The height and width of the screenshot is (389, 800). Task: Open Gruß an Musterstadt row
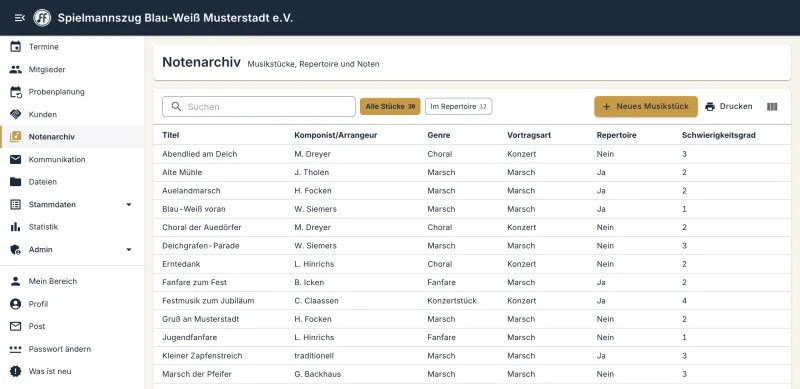472,319
